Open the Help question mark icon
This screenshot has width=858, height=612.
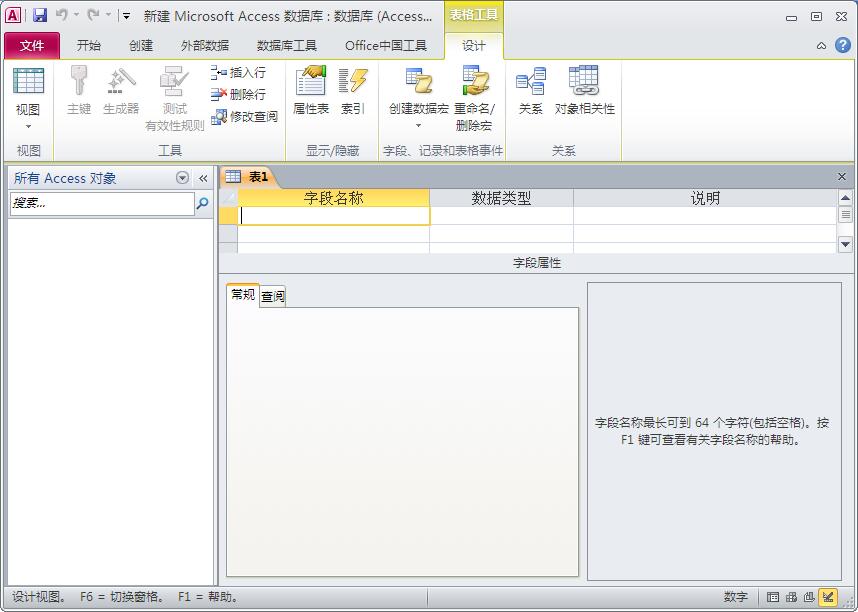(x=843, y=45)
